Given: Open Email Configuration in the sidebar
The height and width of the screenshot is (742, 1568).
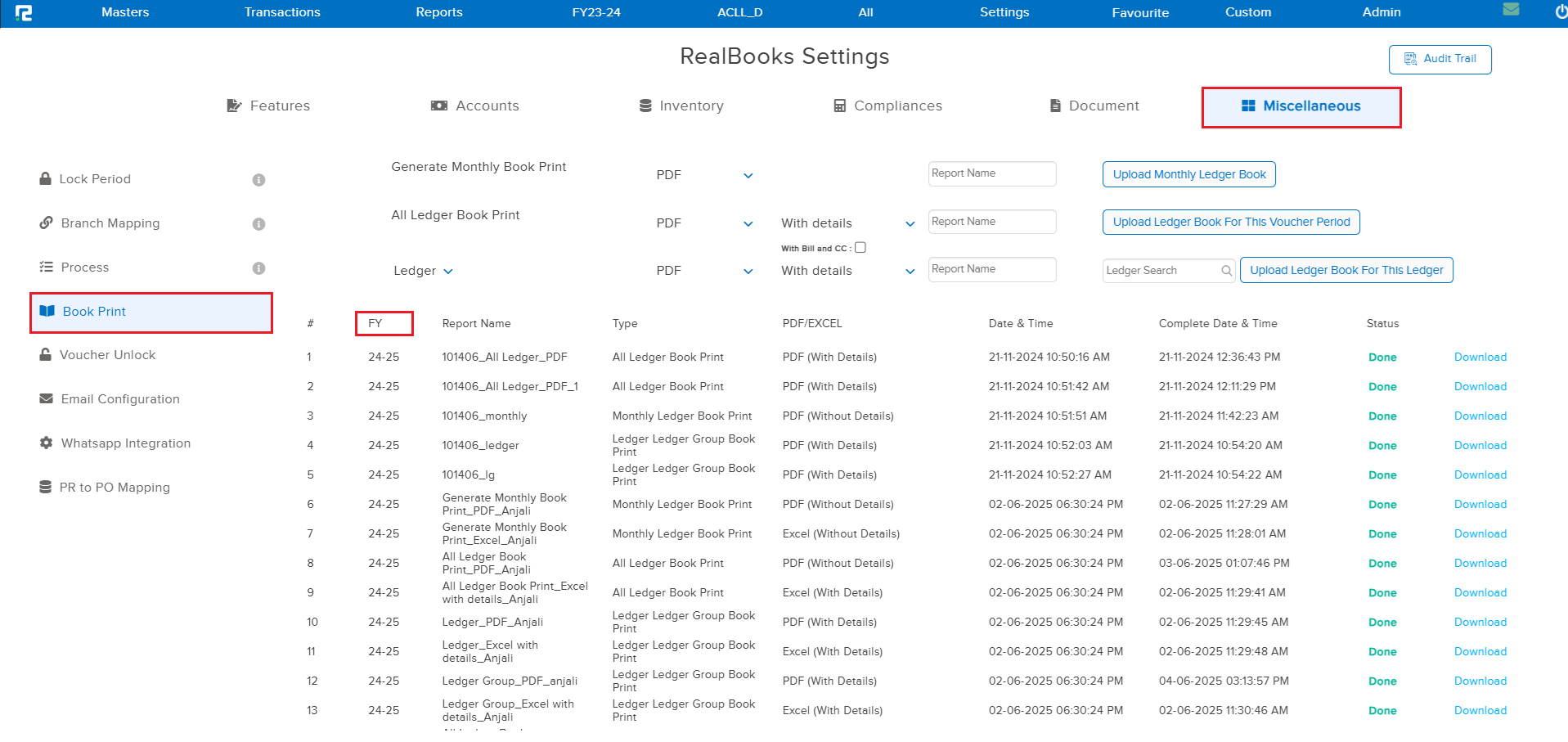Looking at the screenshot, I should 120,399.
